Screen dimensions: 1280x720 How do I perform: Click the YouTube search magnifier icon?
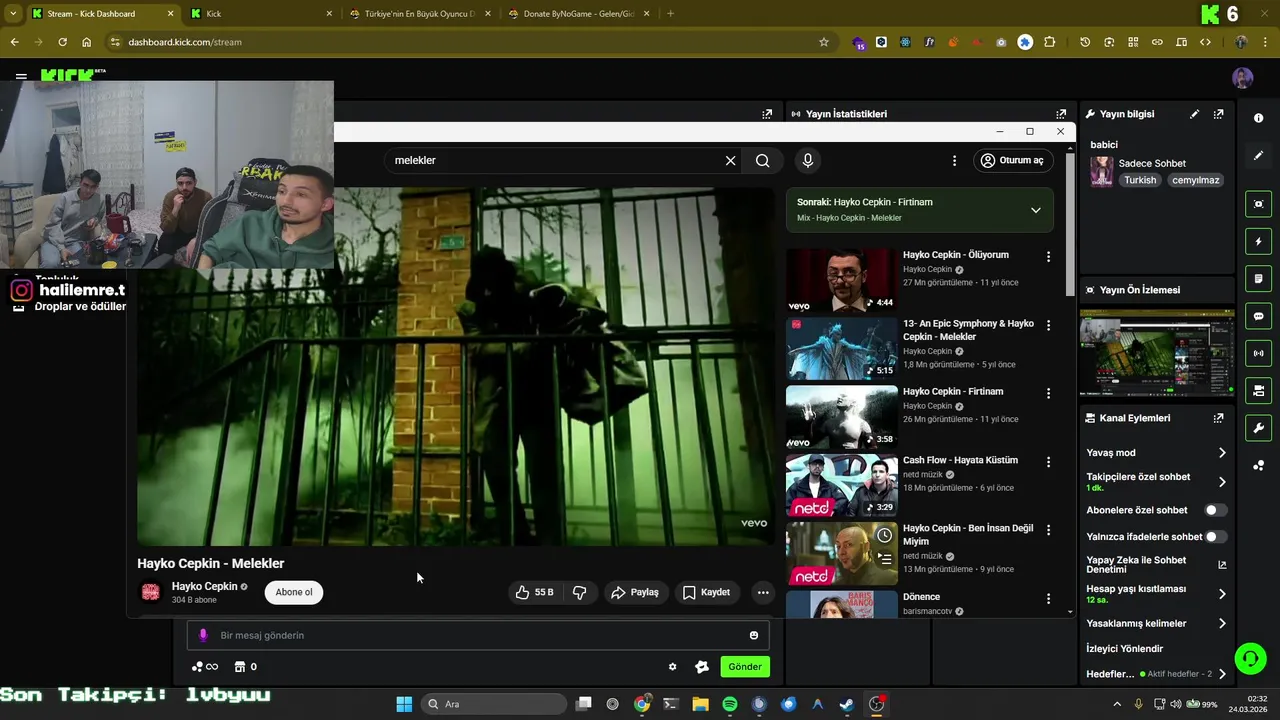point(762,160)
